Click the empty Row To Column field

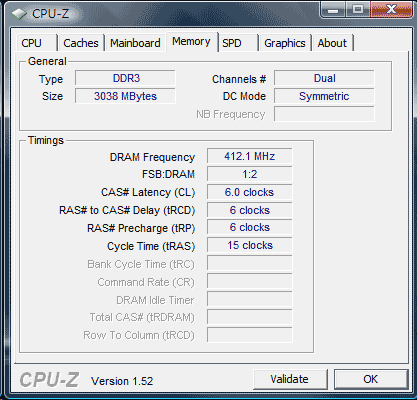(250, 335)
